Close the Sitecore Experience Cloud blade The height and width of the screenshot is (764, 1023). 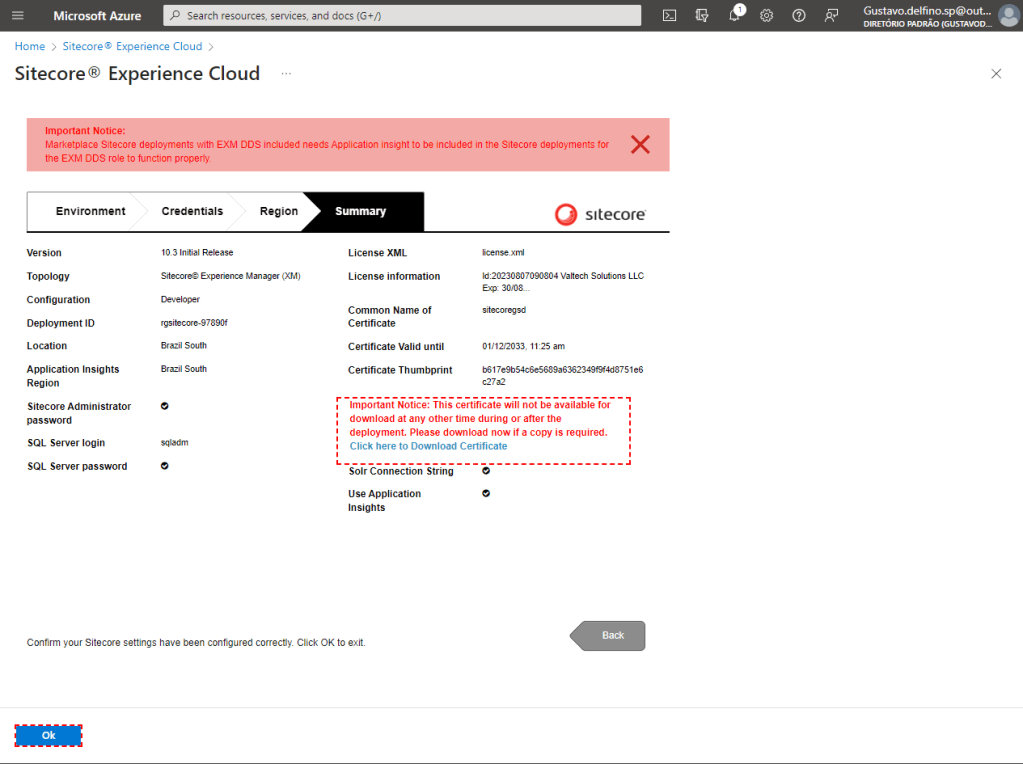pyautogui.click(x=995, y=74)
